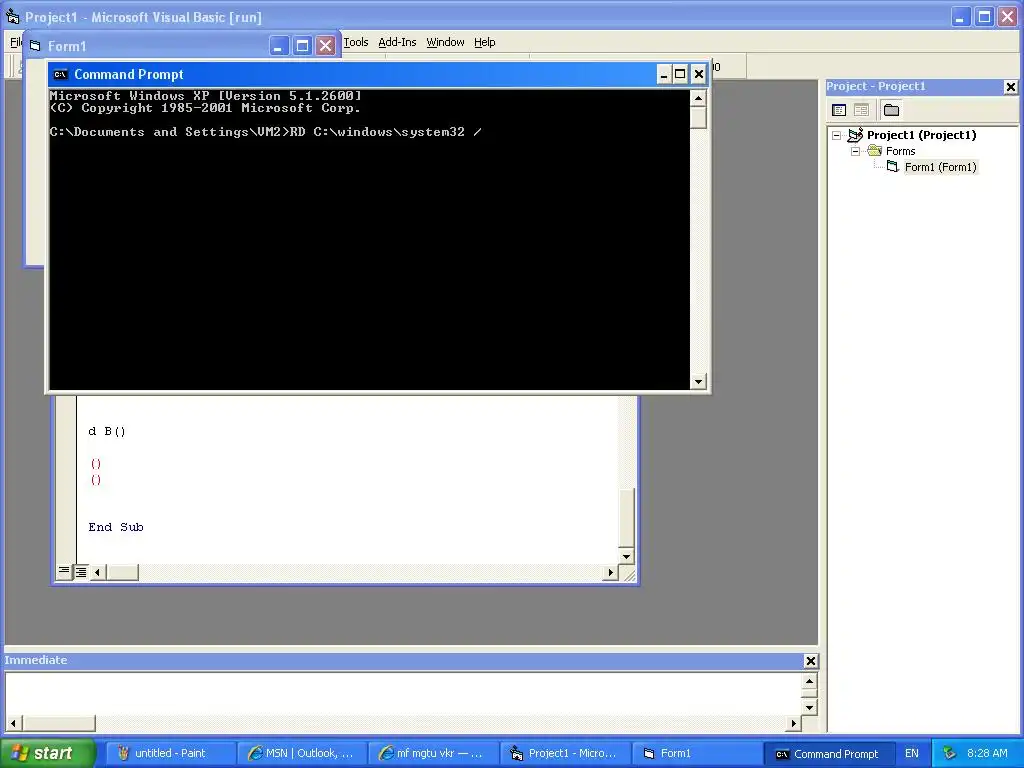Click inside the Immediate window text area
This screenshot has width=1024, height=768.
[x=403, y=694]
